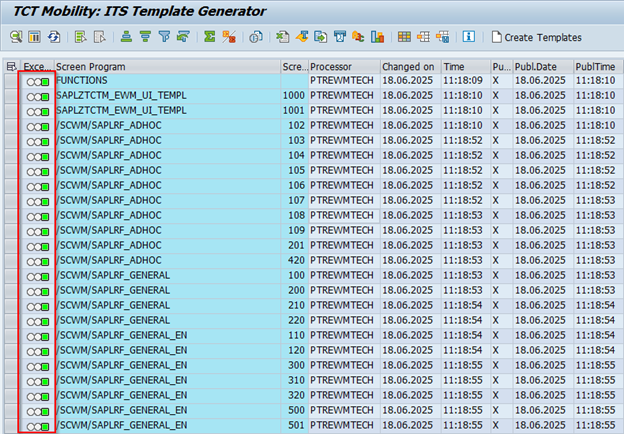Open the Change Layout grid icon
The height and width of the screenshot is (434, 624).
[x=404, y=37]
